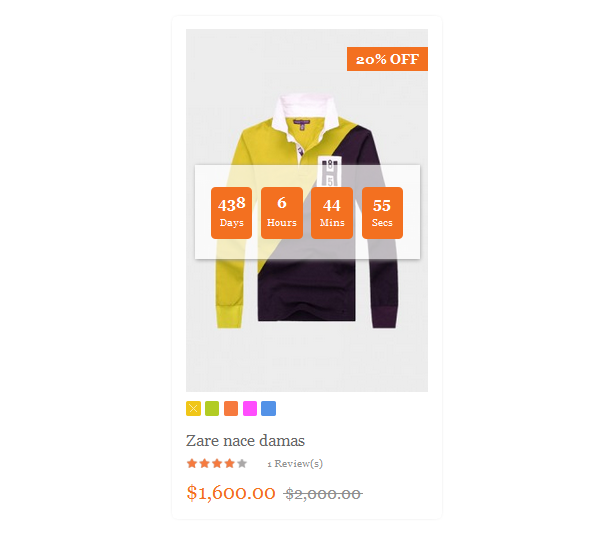This screenshot has height=535, width=616.
Task: Click the 44 Mins countdown box
Action: point(332,213)
